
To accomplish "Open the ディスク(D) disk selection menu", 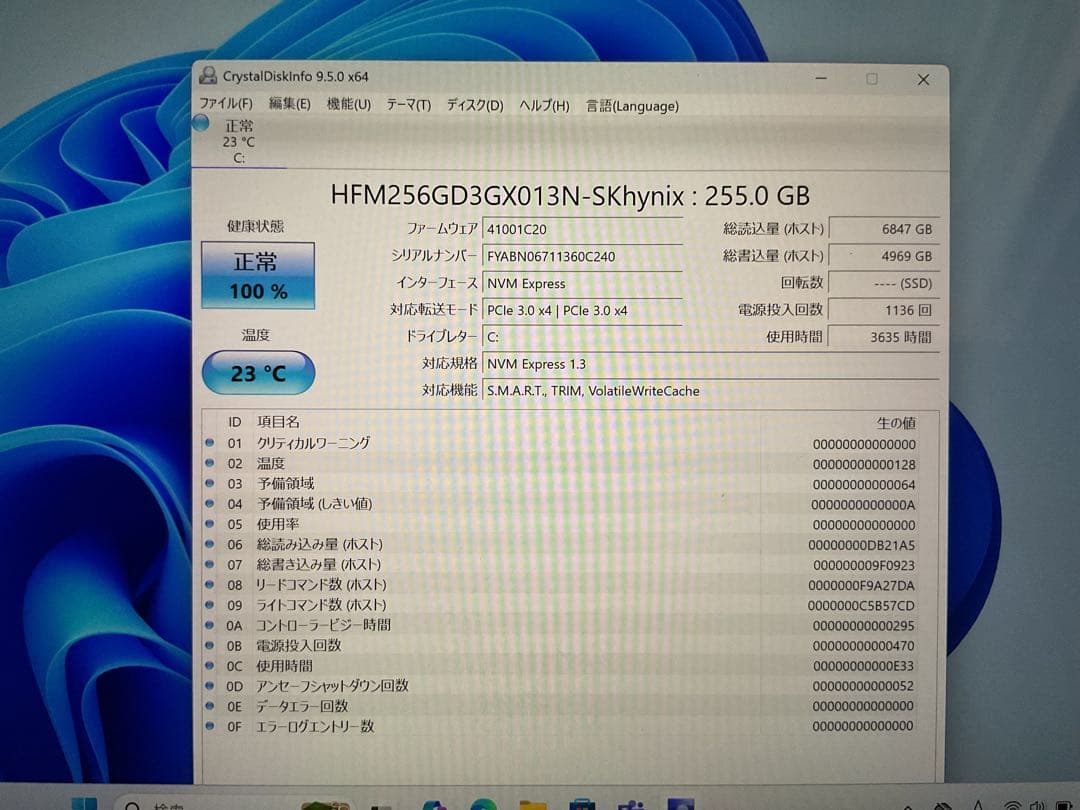I will click(474, 105).
